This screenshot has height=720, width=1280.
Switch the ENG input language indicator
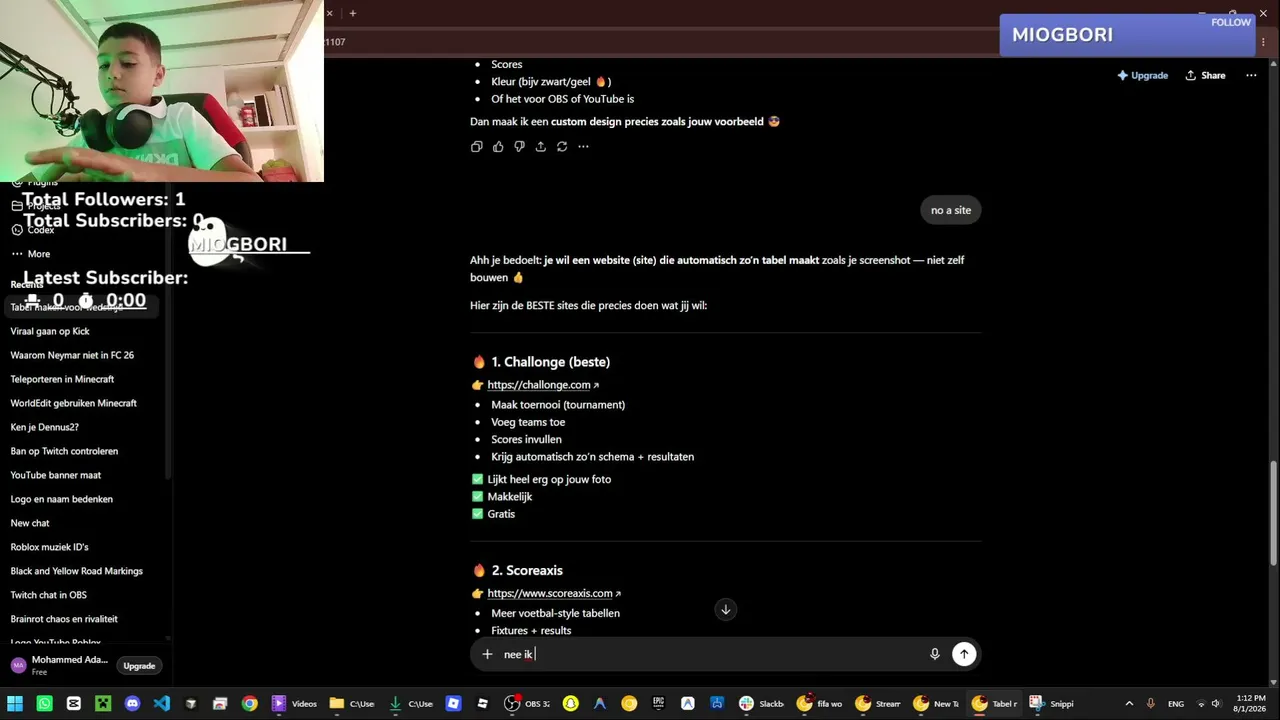[1176, 704]
